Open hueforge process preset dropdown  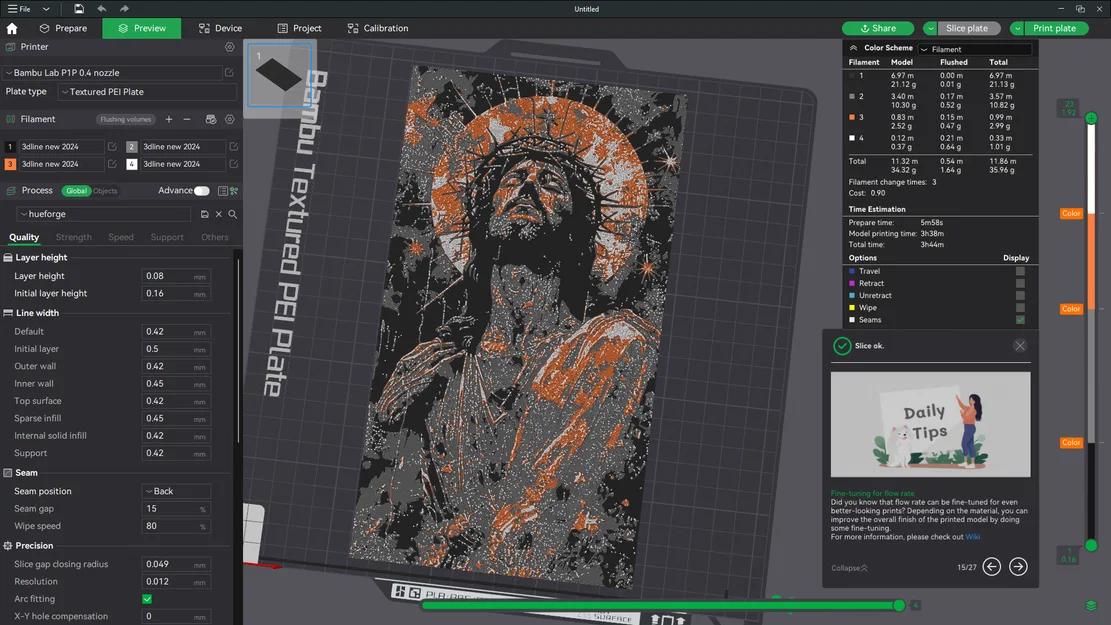pyautogui.click(x=103, y=214)
